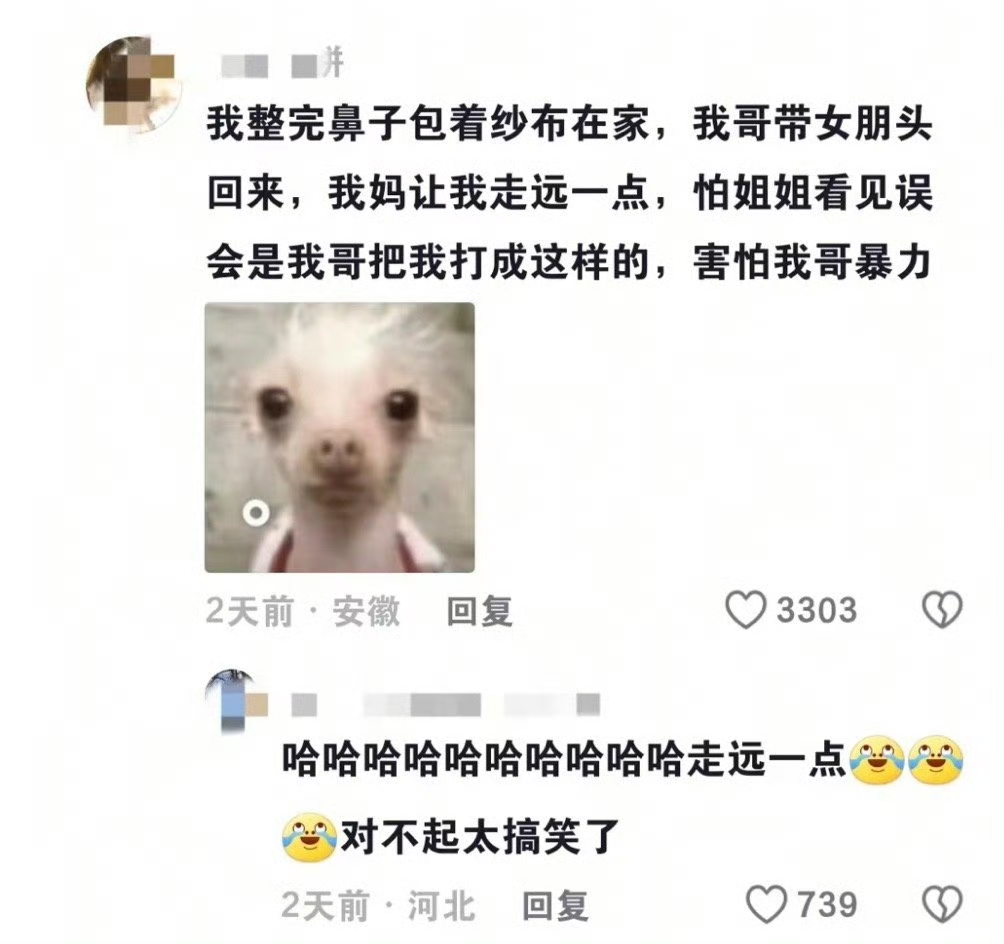Open the reply author's avatar
Viewport: 1004px width, 944px height.
pyautogui.click(x=236, y=702)
